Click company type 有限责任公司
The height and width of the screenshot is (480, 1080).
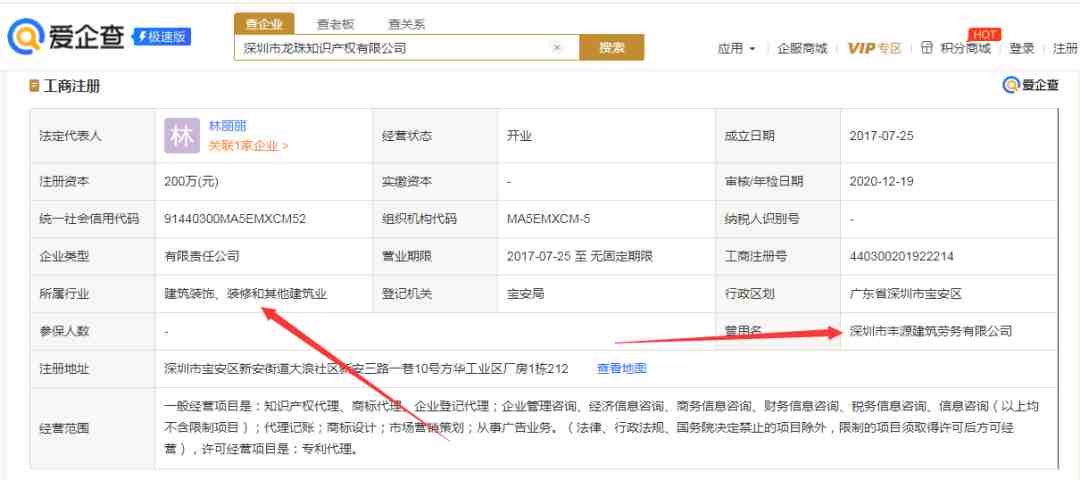202,256
